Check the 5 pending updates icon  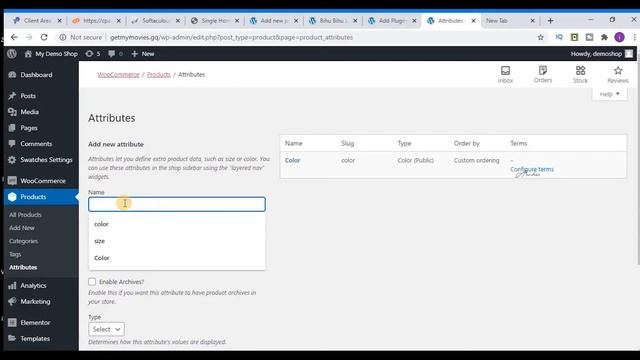click(x=93, y=54)
